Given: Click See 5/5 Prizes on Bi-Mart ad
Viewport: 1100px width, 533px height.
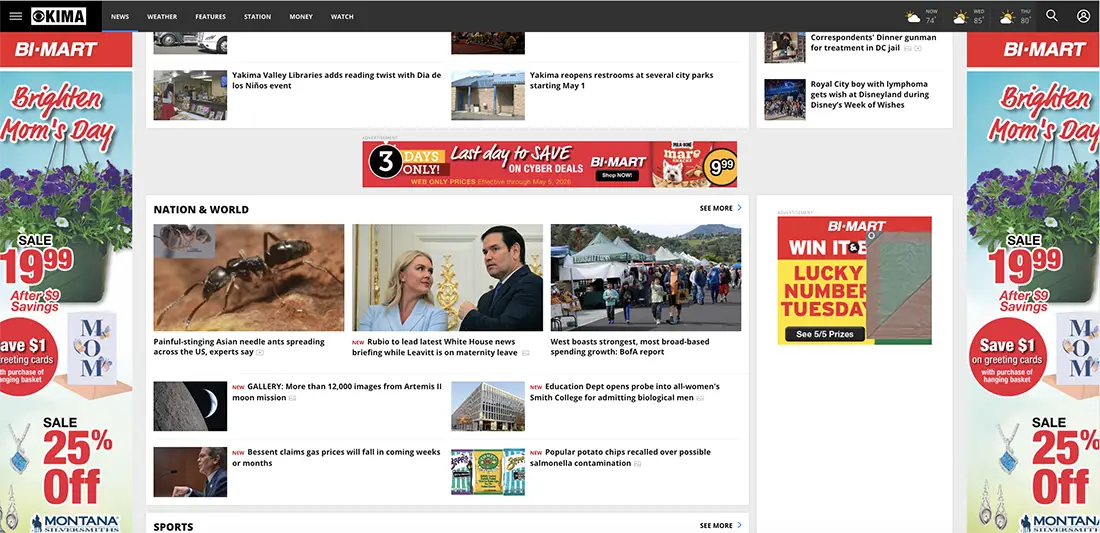Looking at the screenshot, I should click(824, 335).
